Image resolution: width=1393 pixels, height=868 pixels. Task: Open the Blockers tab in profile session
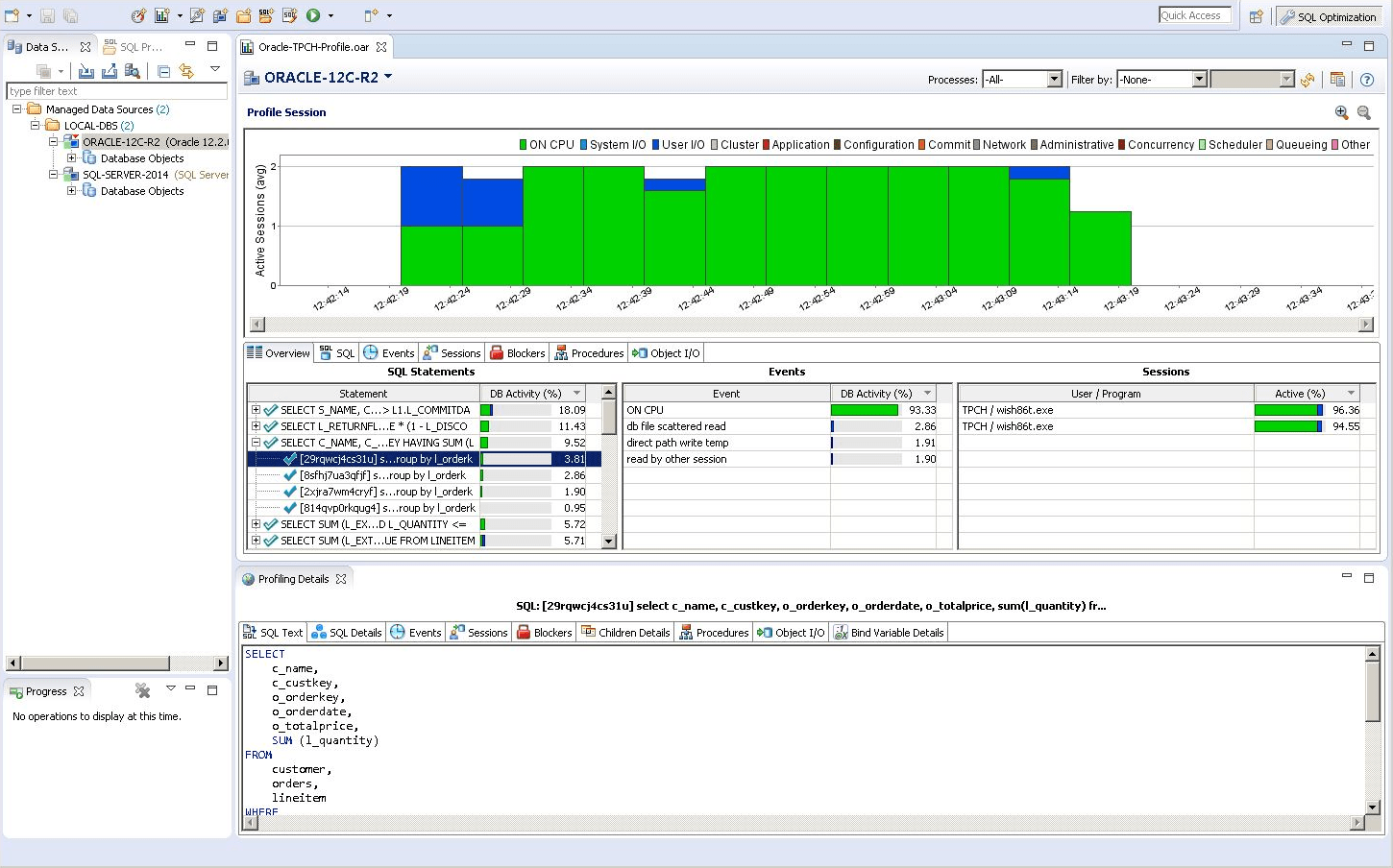[x=517, y=353]
